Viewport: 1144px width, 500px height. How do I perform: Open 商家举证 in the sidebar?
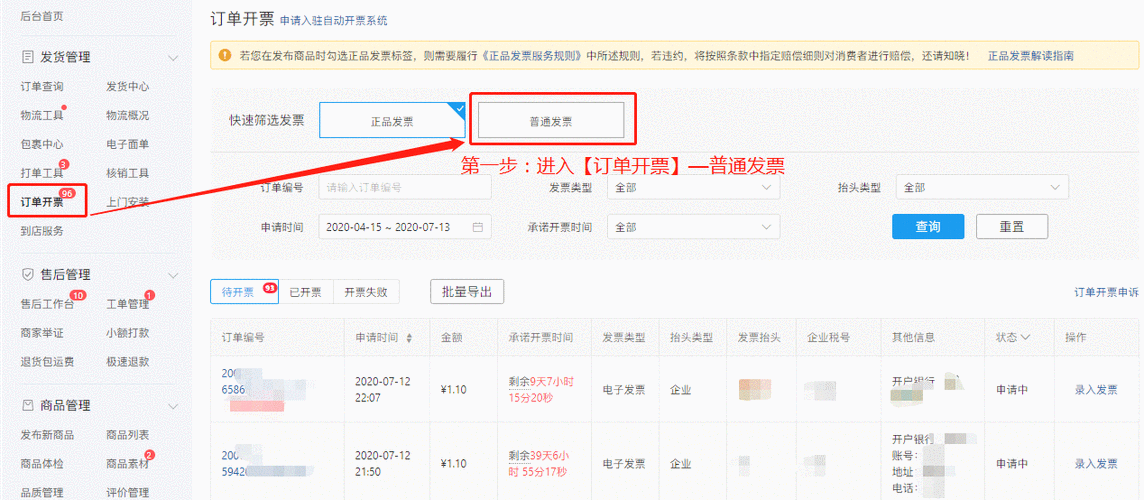click(x=42, y=333)
